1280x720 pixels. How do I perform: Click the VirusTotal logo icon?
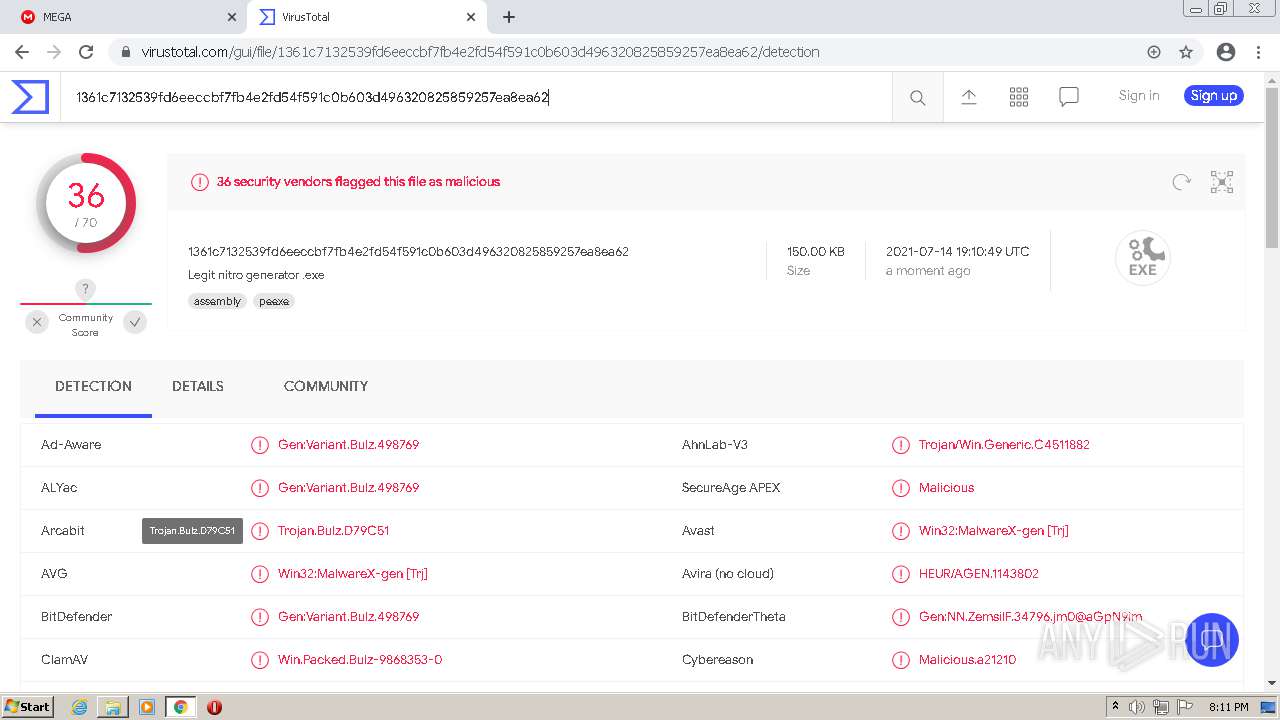(30, 97)
